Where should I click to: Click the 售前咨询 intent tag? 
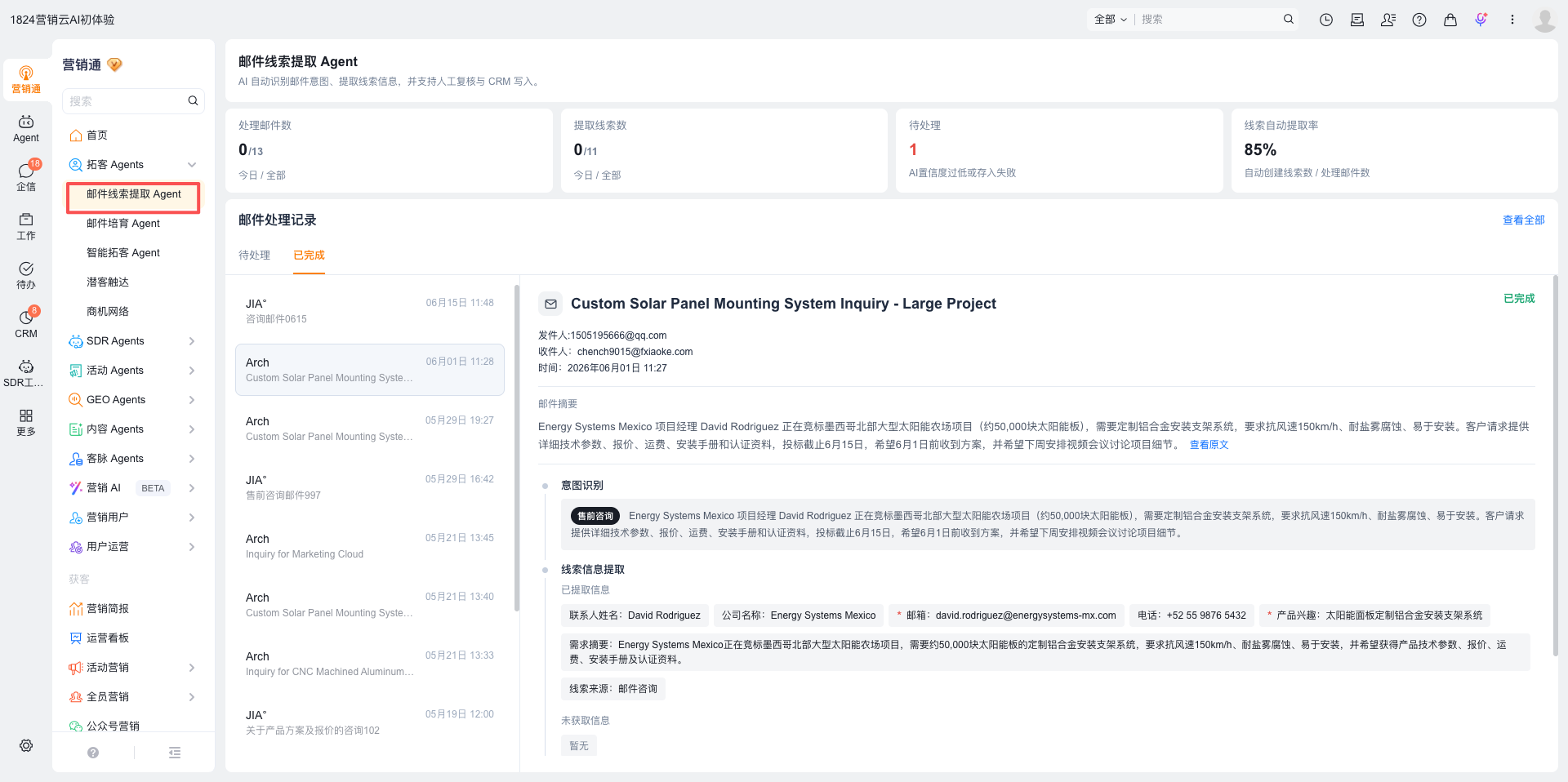click(595, 516)
